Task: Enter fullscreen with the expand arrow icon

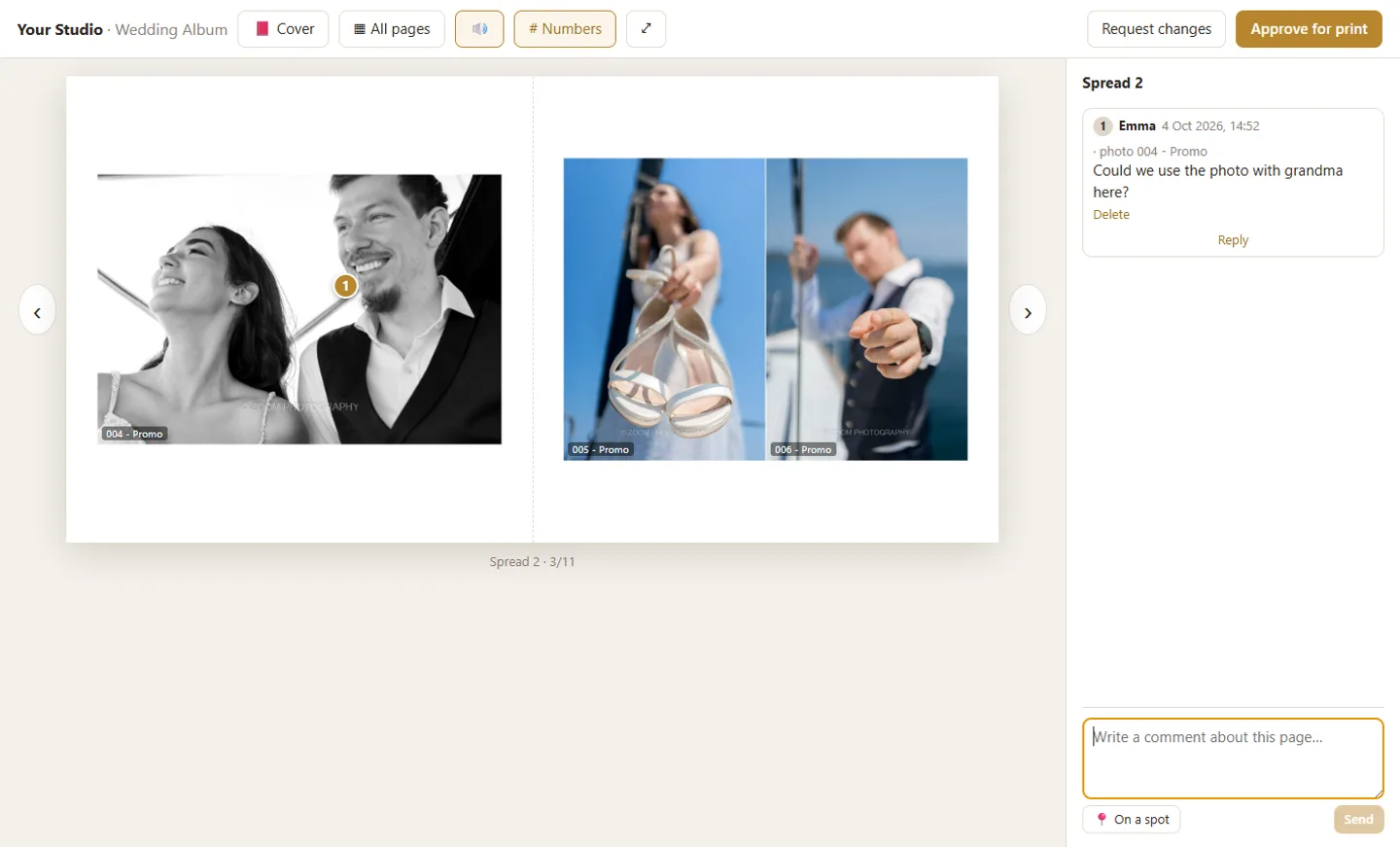Action: tap(647, 29)
